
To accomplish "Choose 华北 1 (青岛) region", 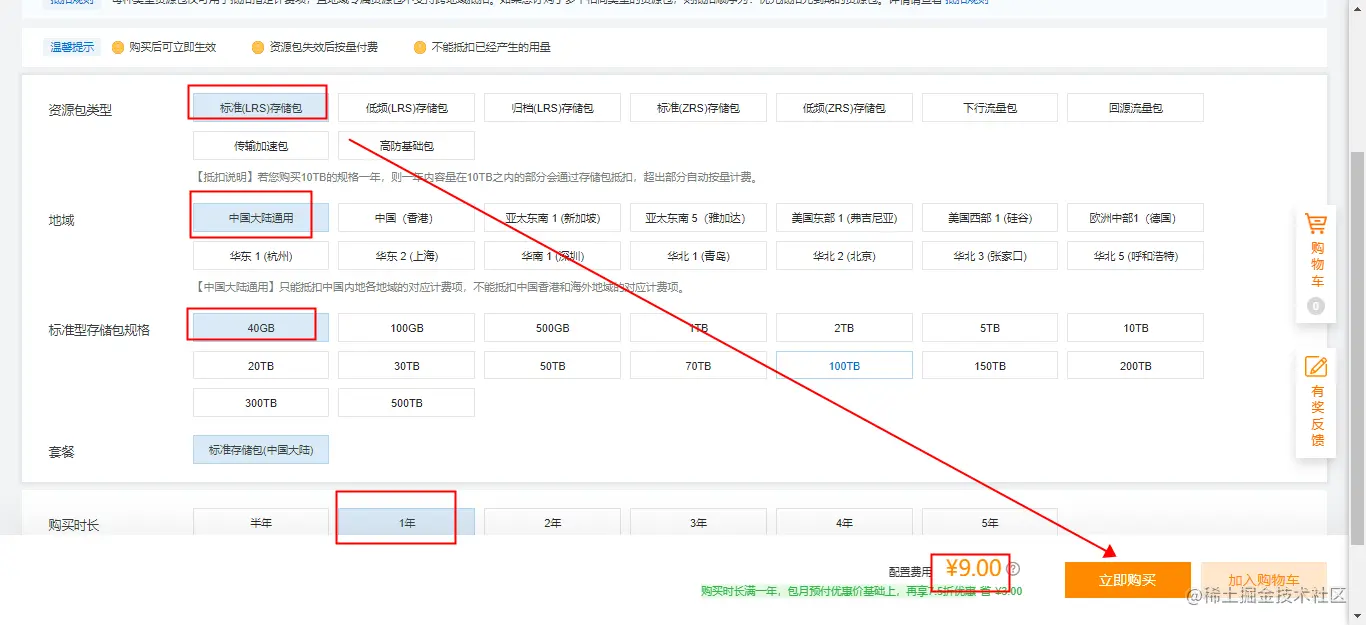I will 698,256.
